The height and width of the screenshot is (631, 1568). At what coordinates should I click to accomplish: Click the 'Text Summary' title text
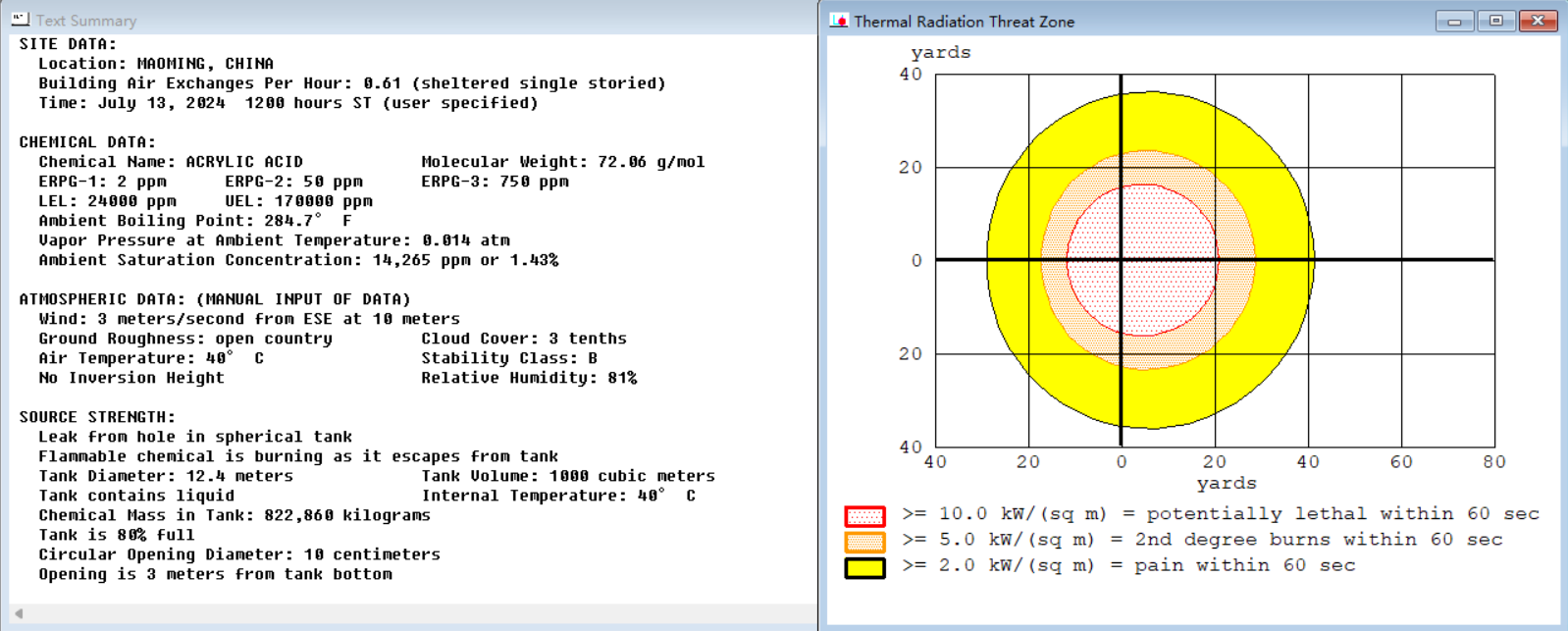click(x=86, y=21)
